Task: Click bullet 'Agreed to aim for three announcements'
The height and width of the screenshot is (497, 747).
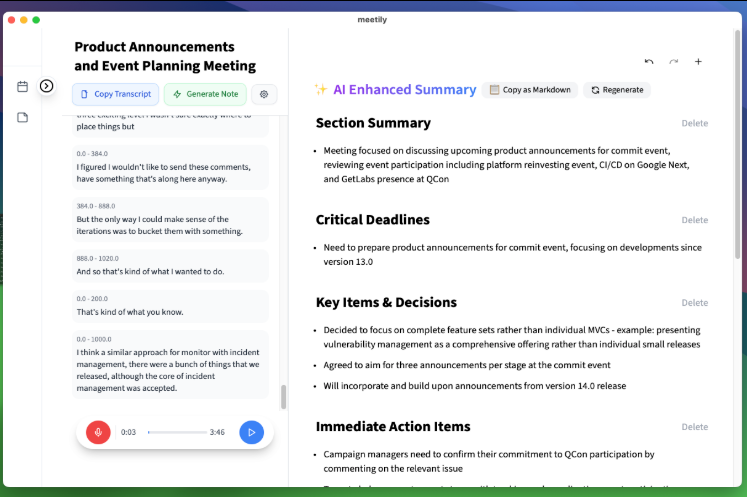Action: tap(467, 365)
